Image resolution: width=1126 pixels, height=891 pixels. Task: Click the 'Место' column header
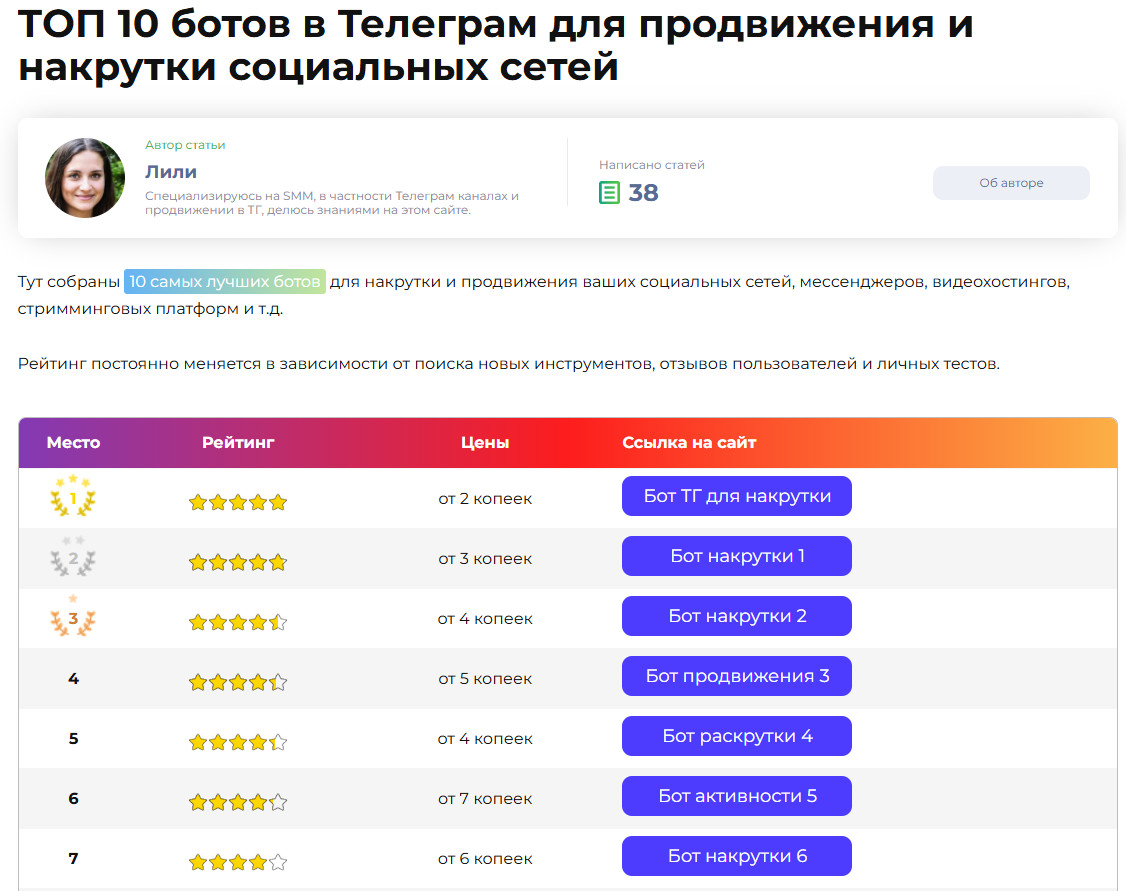73,442
